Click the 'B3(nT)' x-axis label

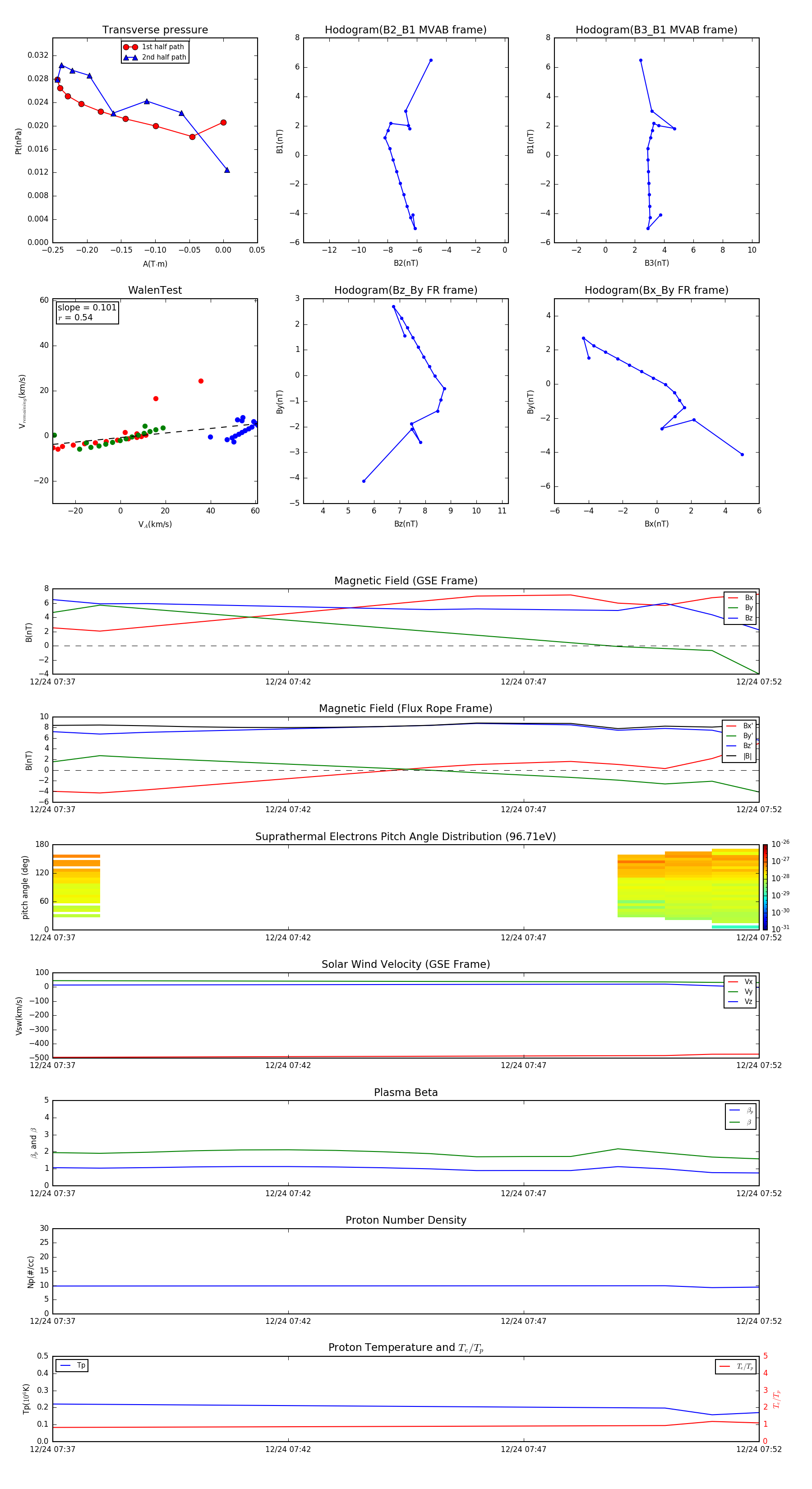(656, 263)
